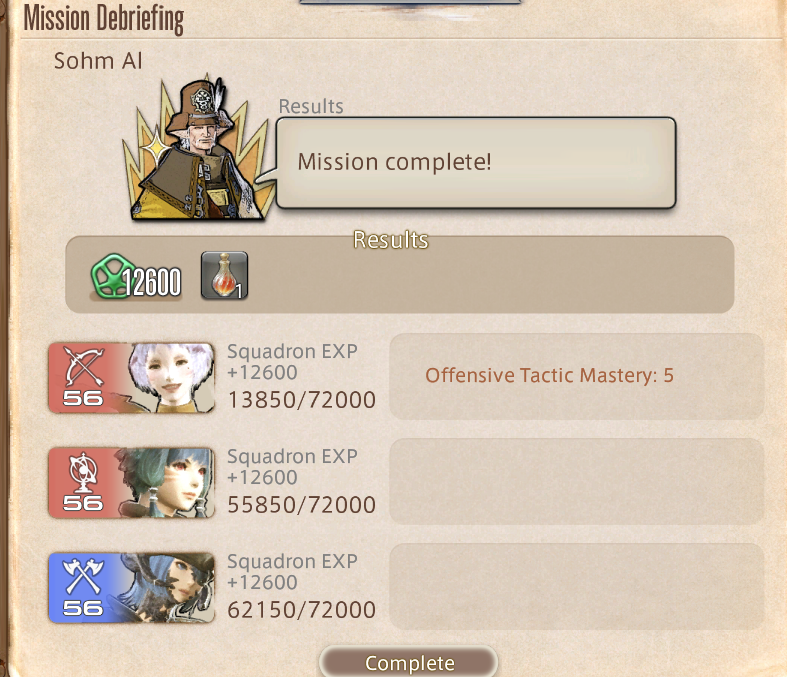Click the Offensive Tactic Mastery: 5 text
This screenshot has height=677, width=787.
(x=549, y=375)
